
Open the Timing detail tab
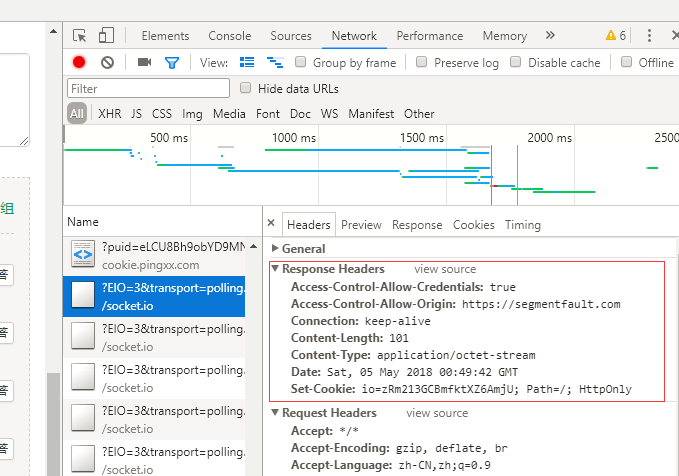(523, 225)
